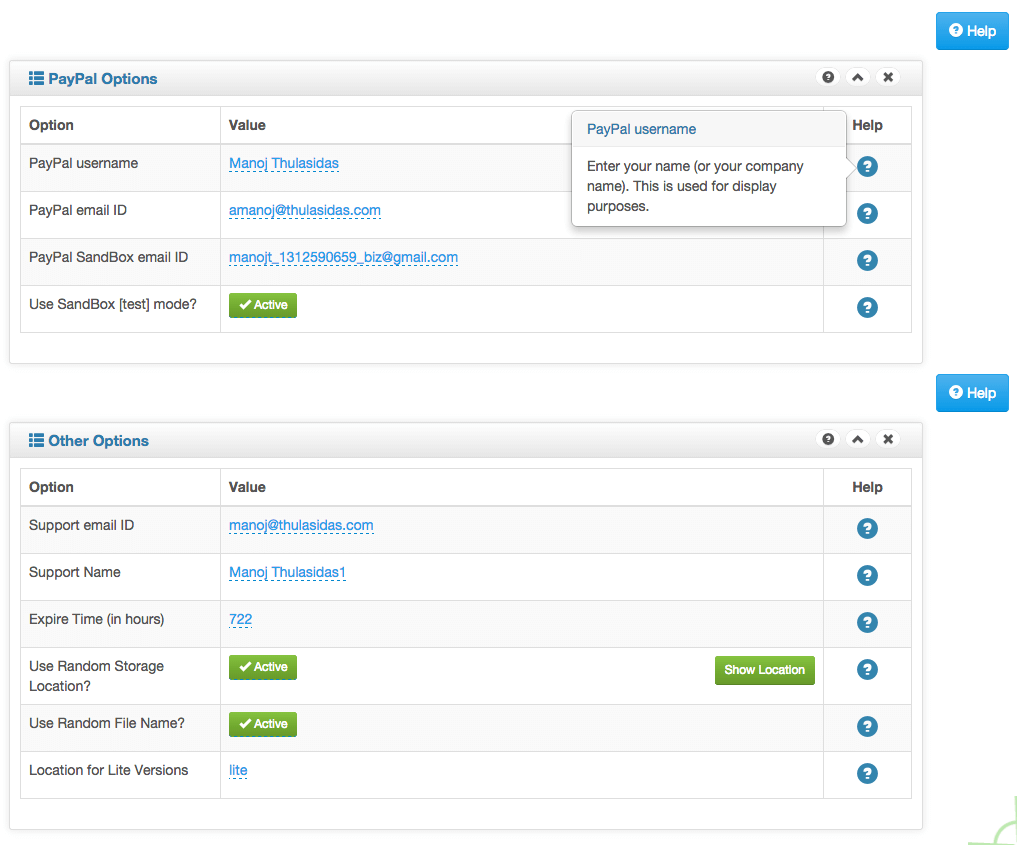Click help icon for PayPal username row
Image resolution: width=1017 pixels, height=845 pixels.
tap(867, 167)
